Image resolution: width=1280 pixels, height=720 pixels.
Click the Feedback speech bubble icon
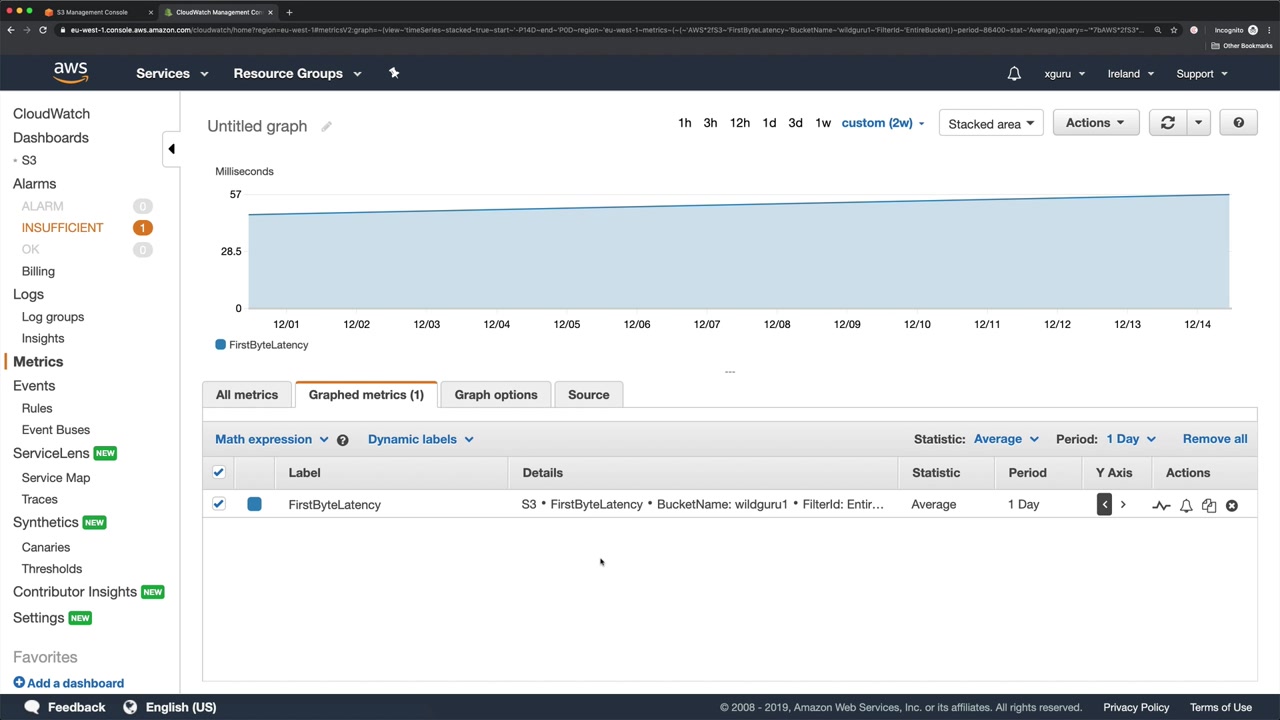[x=32, y=707]
